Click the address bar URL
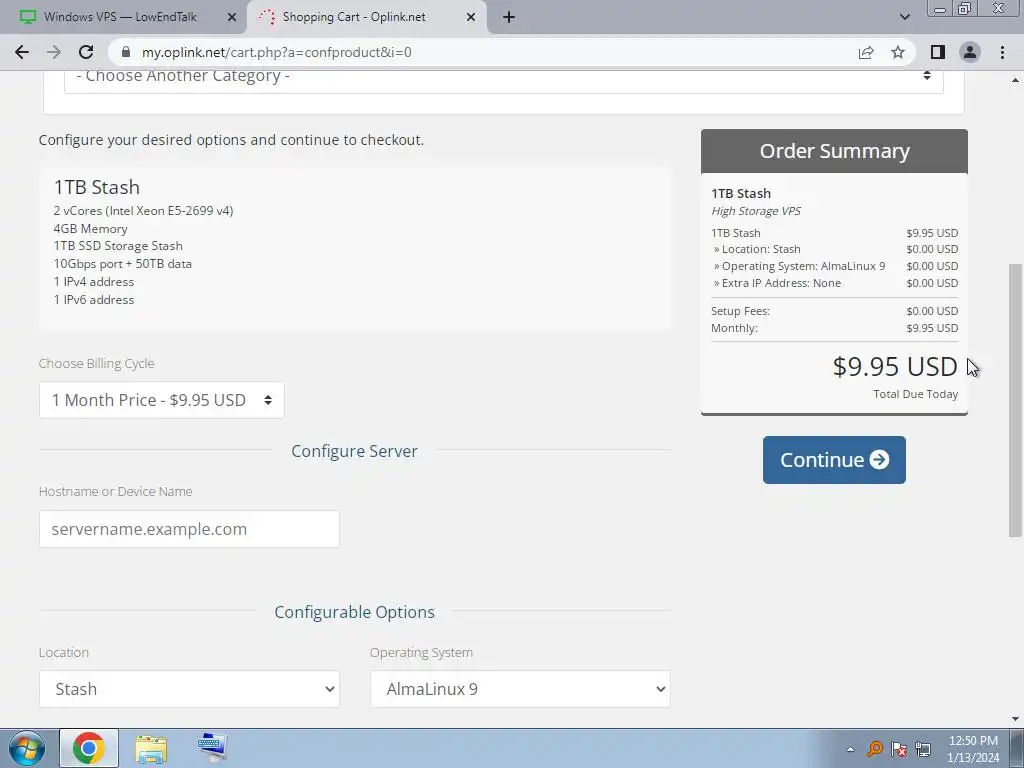The height and width of the screenshot is (768, 1024). (x=276, y=52)
